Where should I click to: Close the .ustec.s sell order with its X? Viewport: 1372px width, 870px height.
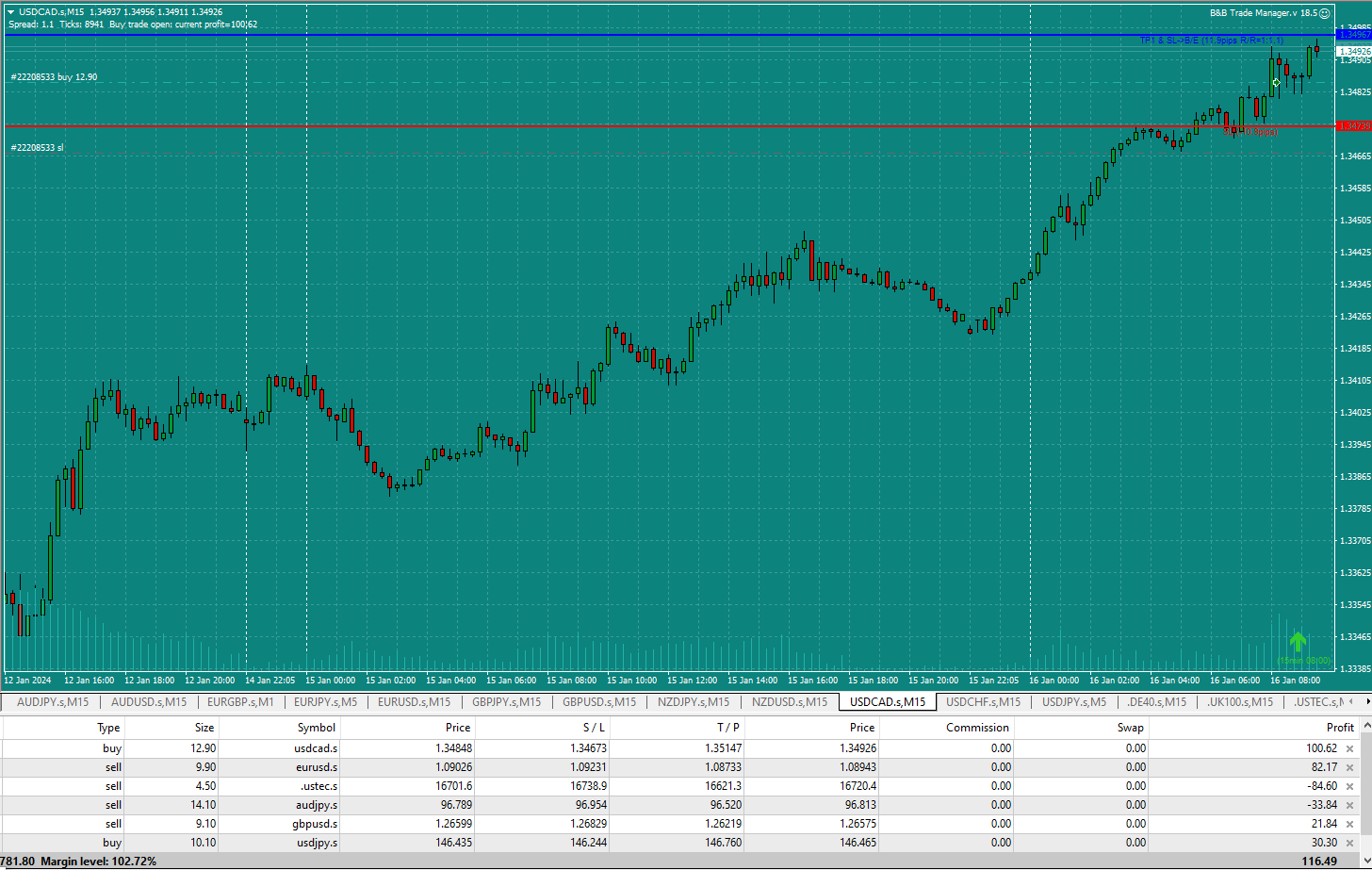click(1349, 786)
